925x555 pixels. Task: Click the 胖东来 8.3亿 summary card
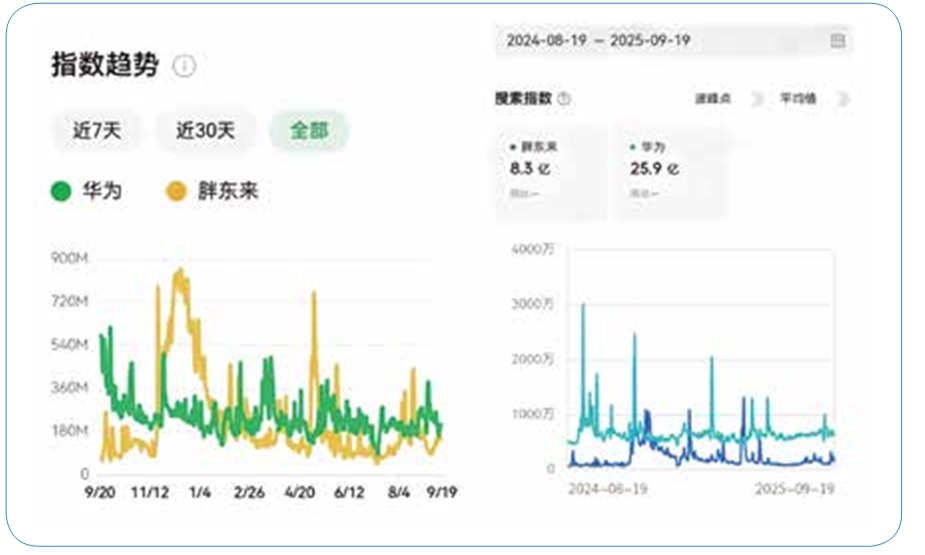(551, 171)
